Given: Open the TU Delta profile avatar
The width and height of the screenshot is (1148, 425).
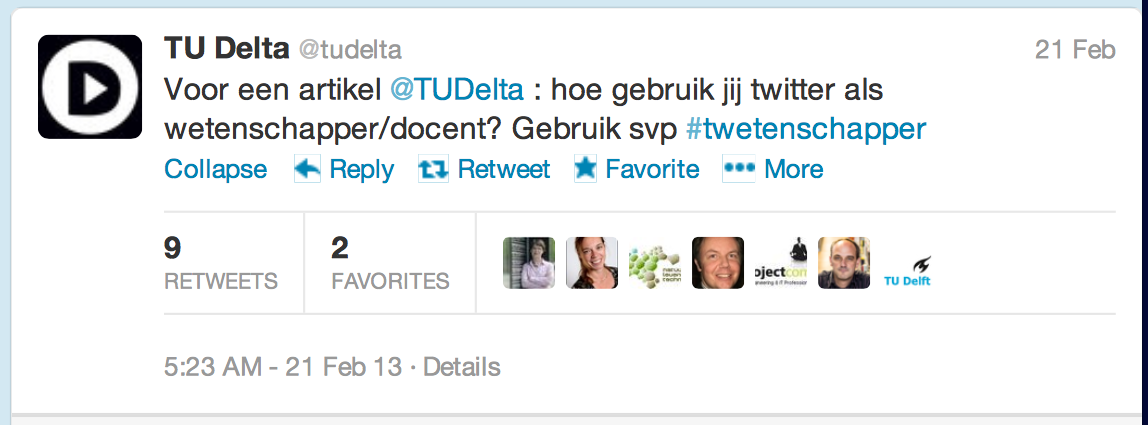Looking at the screenshot, I should coord(90,87).
